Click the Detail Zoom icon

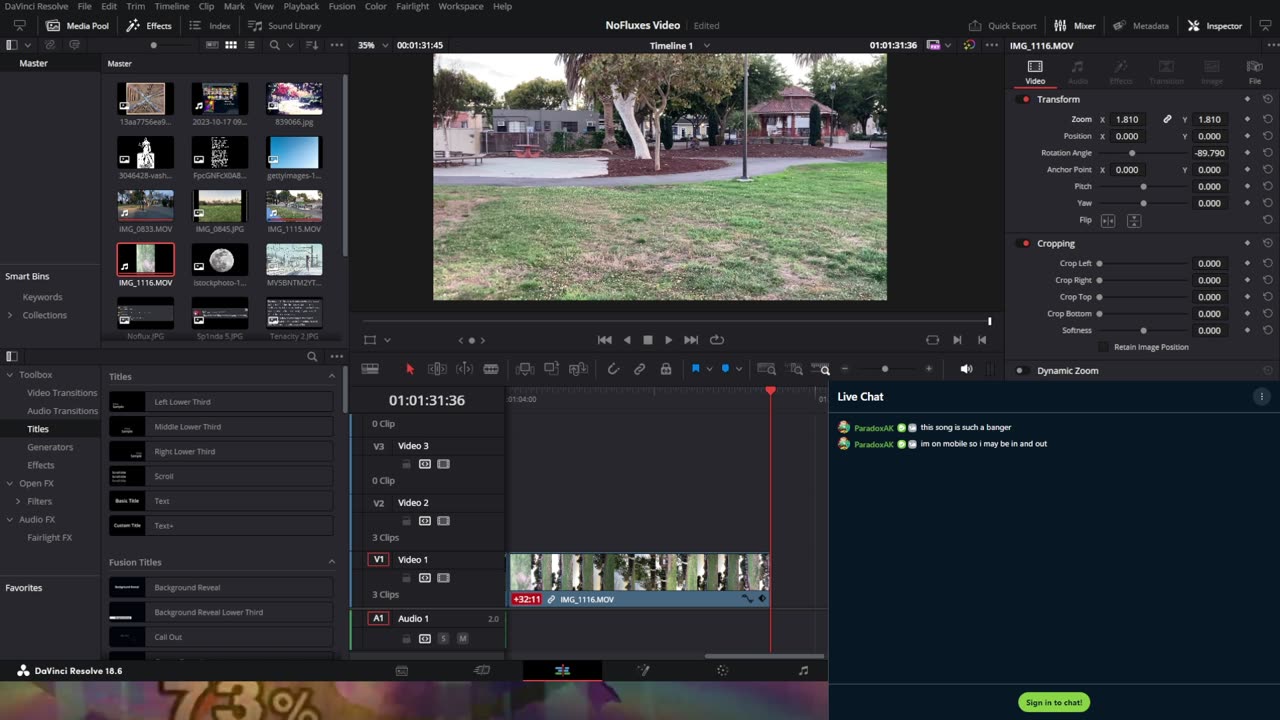click(x=794, y=369)
